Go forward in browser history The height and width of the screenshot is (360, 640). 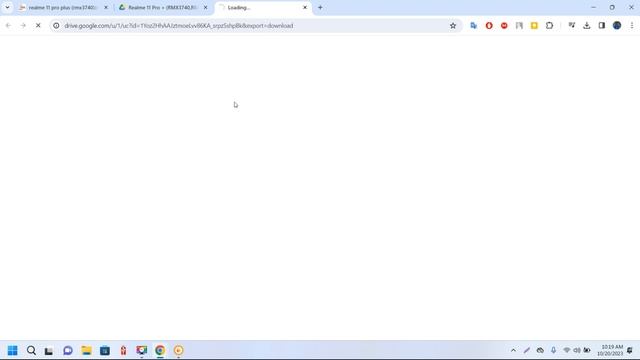pyautogui.click(x=23, y=25)
